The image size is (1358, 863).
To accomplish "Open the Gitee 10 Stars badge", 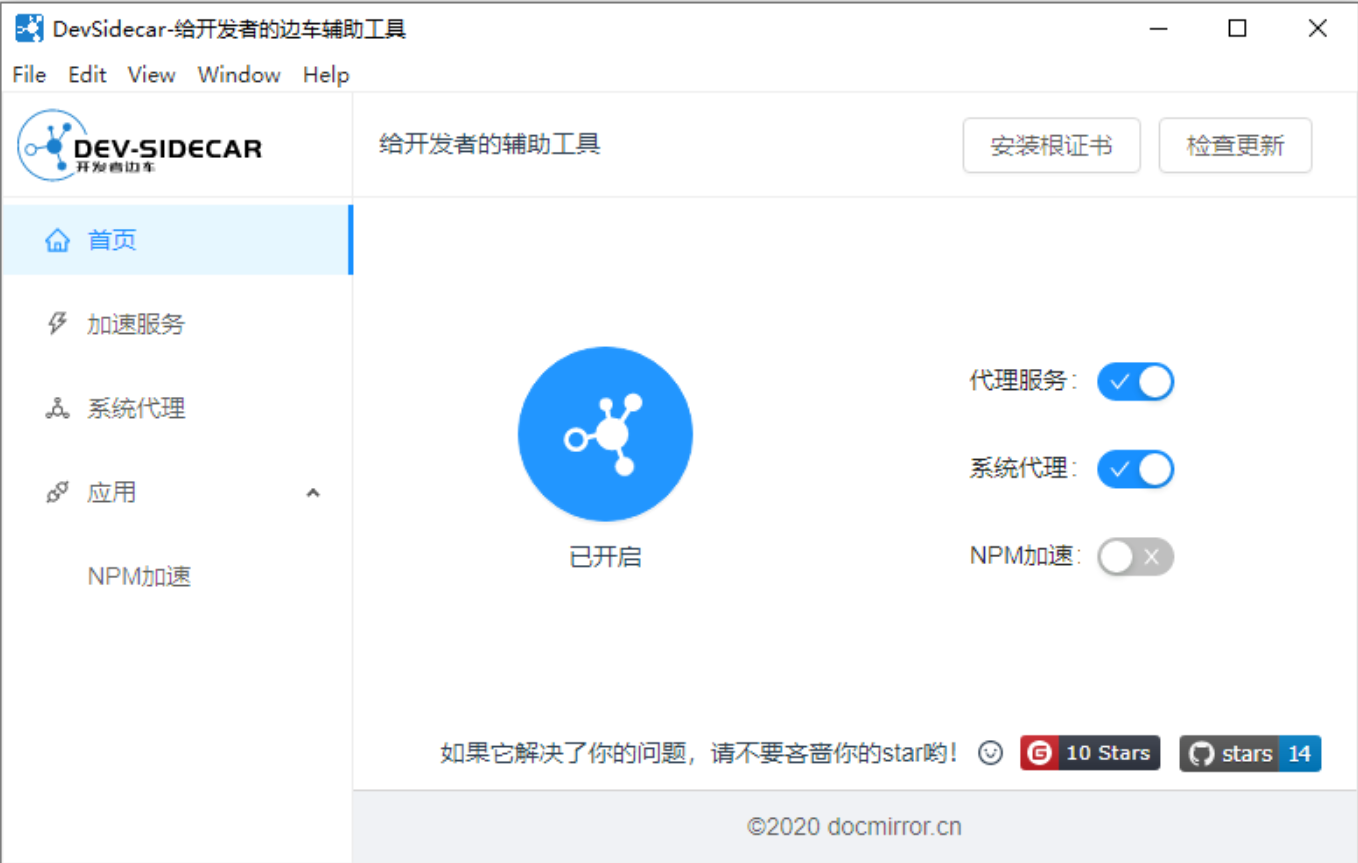I will (1090, 753).
